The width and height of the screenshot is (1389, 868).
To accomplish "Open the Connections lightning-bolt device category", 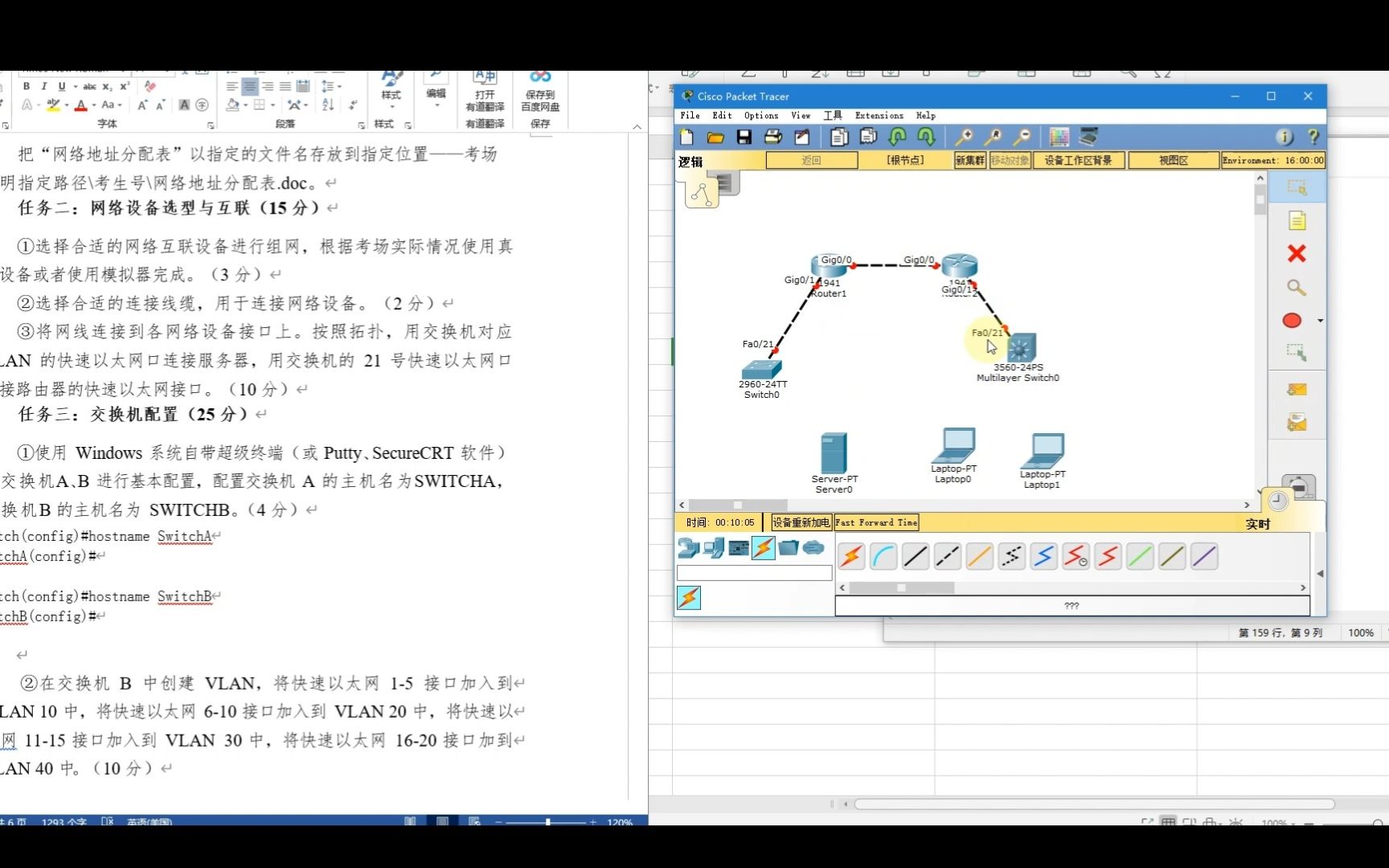I will tap(762, 548).
